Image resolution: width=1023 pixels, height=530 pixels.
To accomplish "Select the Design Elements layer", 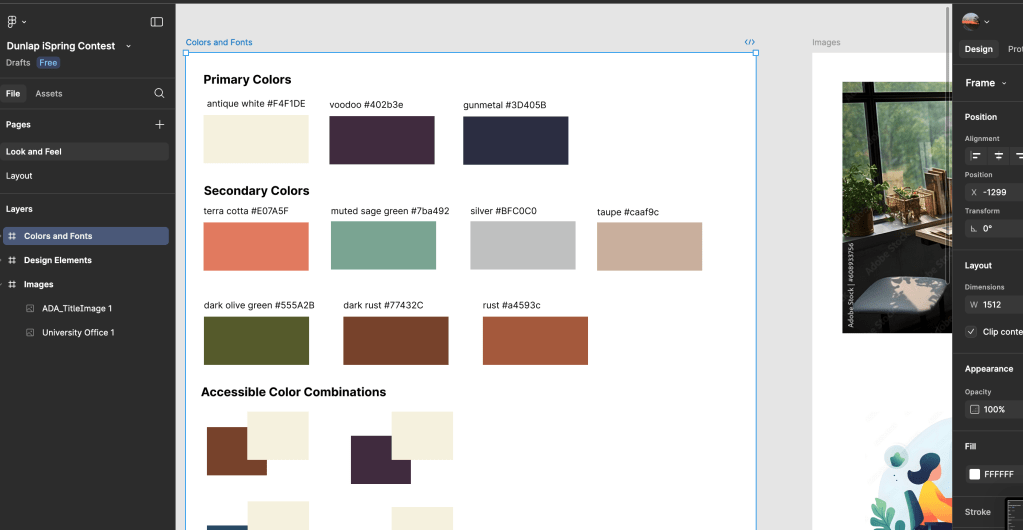I will coord(58,260).
